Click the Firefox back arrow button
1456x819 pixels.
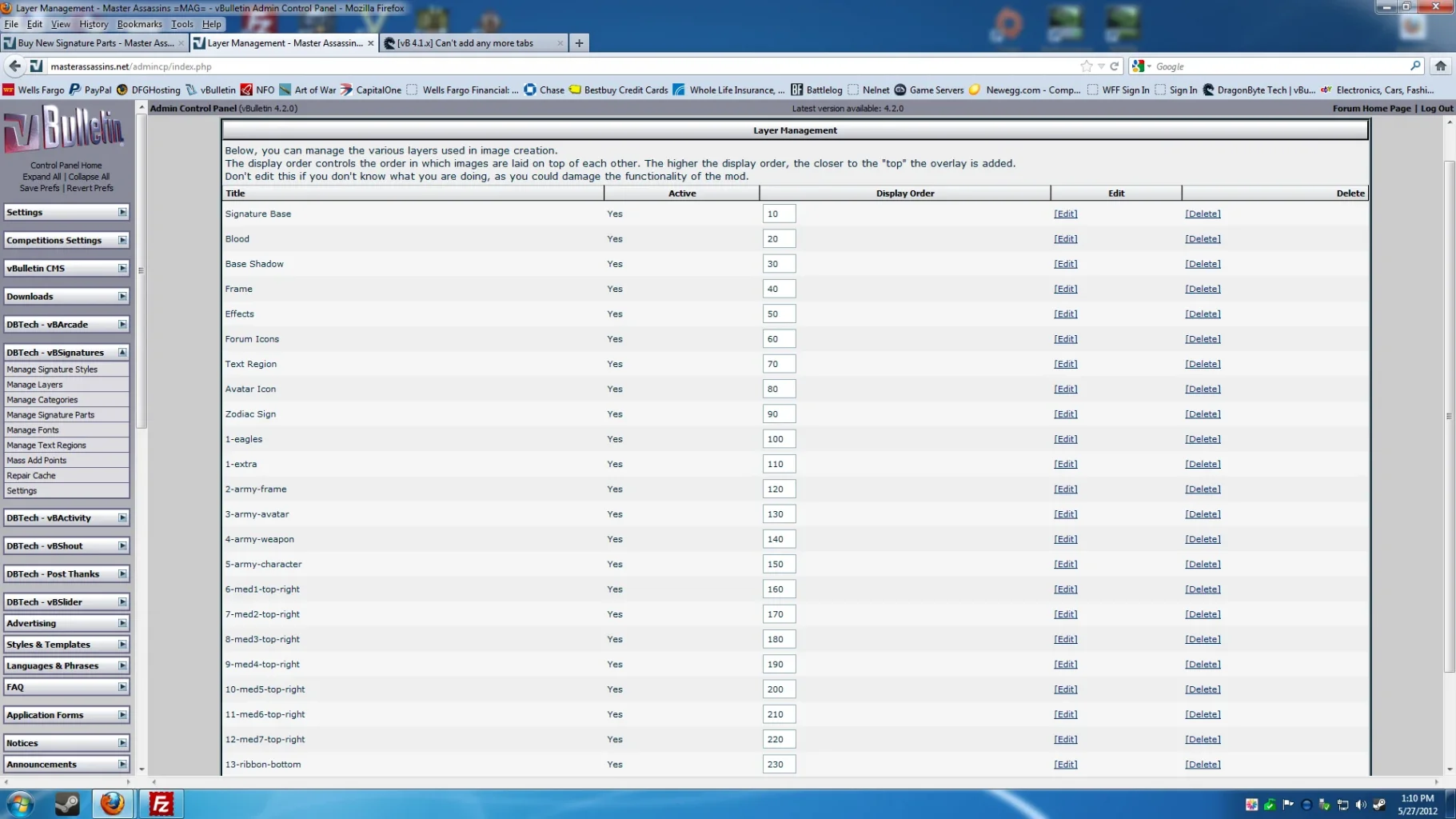click(14, 66)
